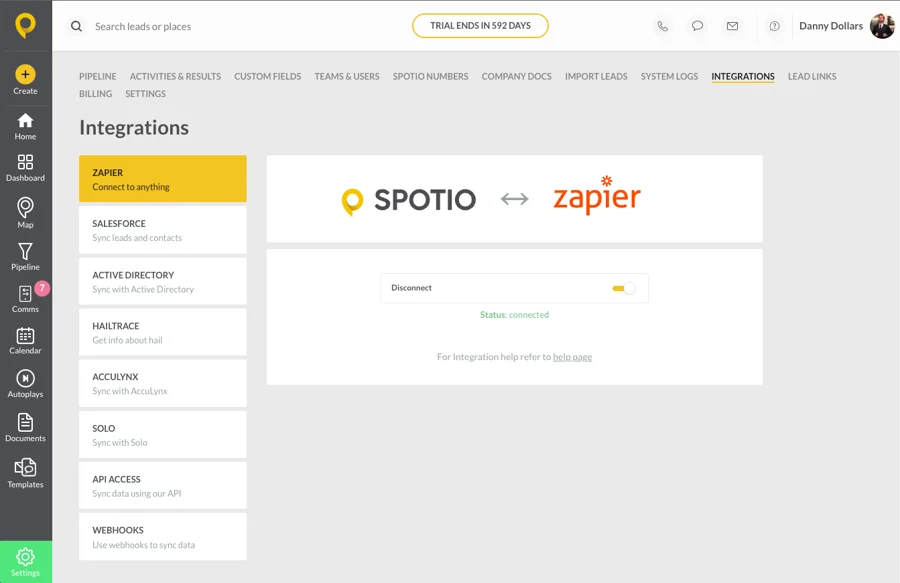900x583 pixels.
Task: Click the Status: connected text
Action: click(514, 314)
